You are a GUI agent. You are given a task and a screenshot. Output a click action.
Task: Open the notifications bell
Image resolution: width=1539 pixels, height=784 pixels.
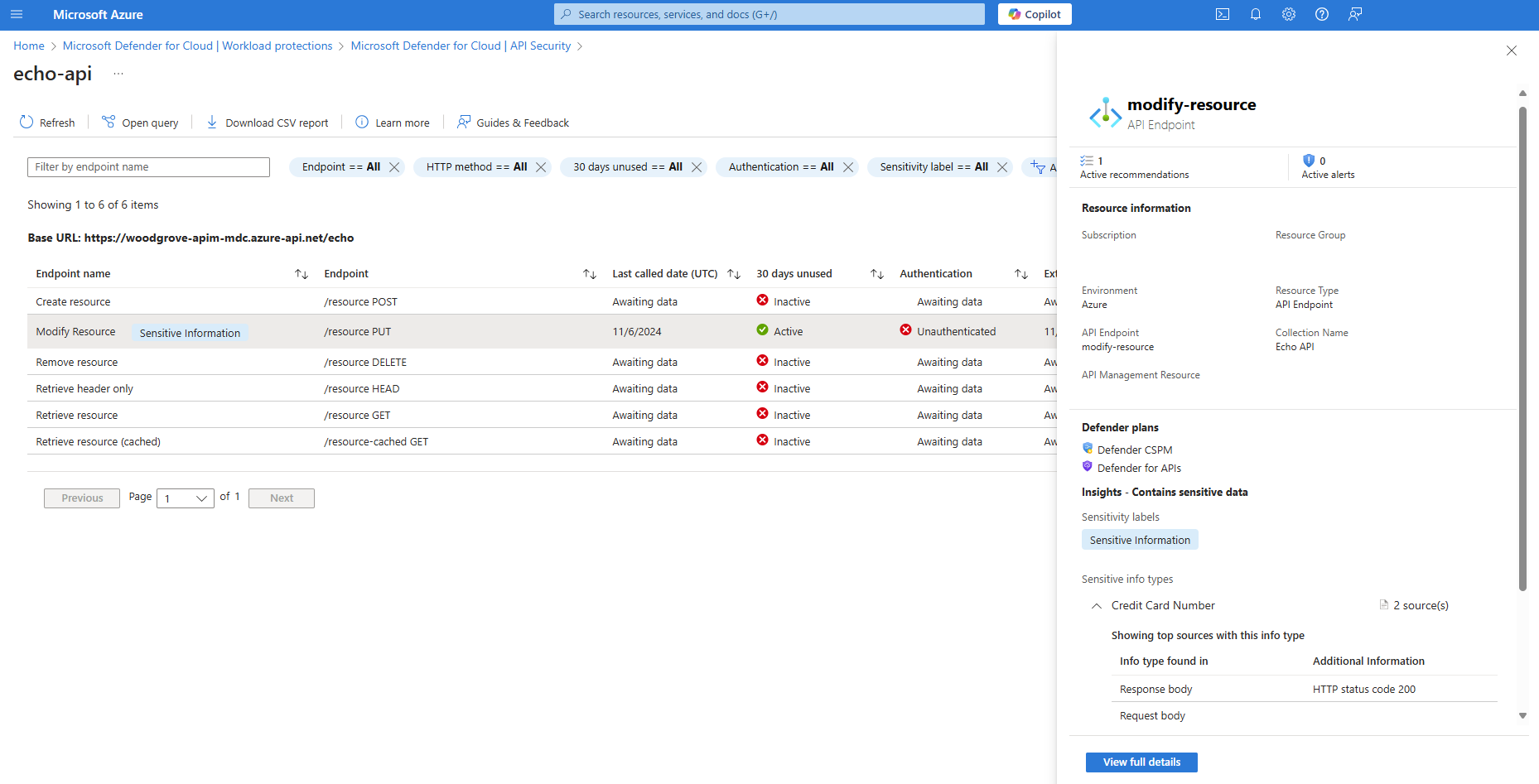1256,14
